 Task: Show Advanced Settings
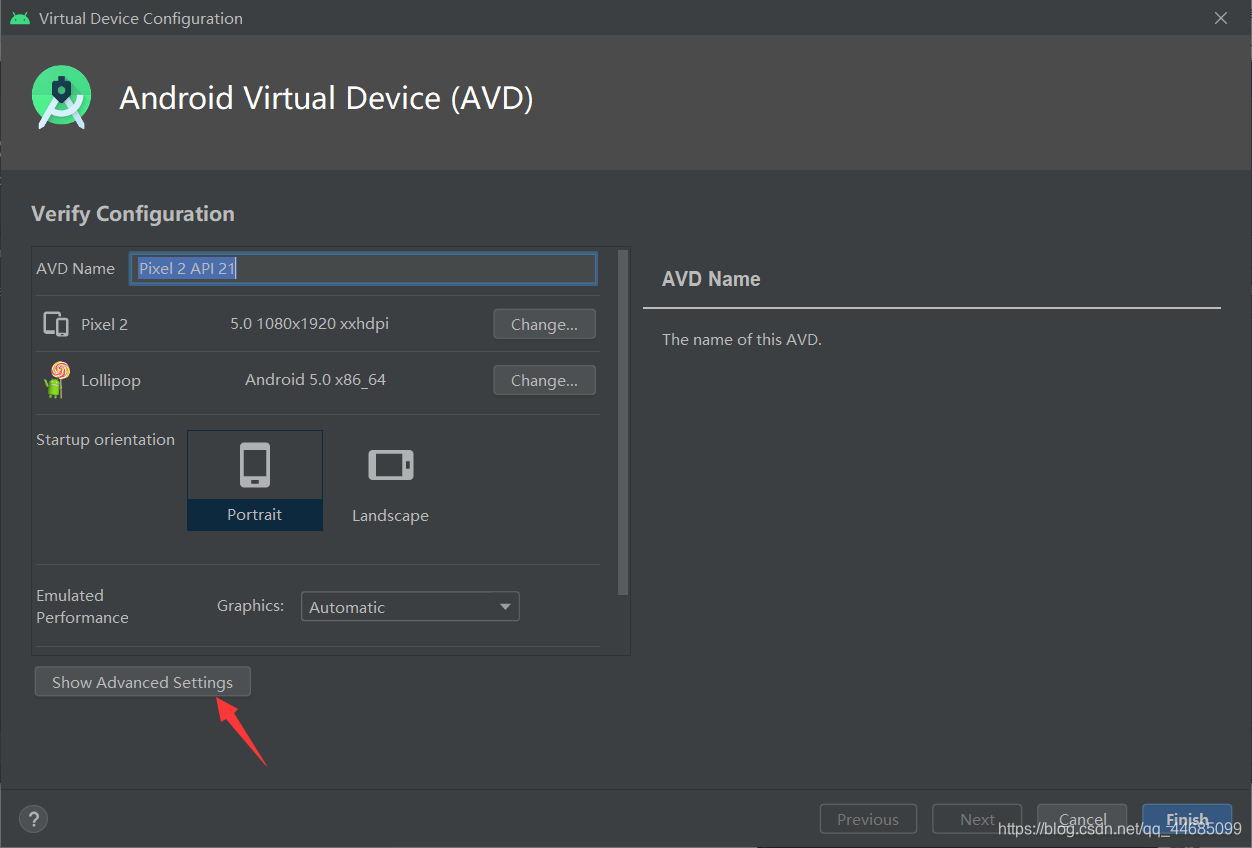(x=142, y=682)
